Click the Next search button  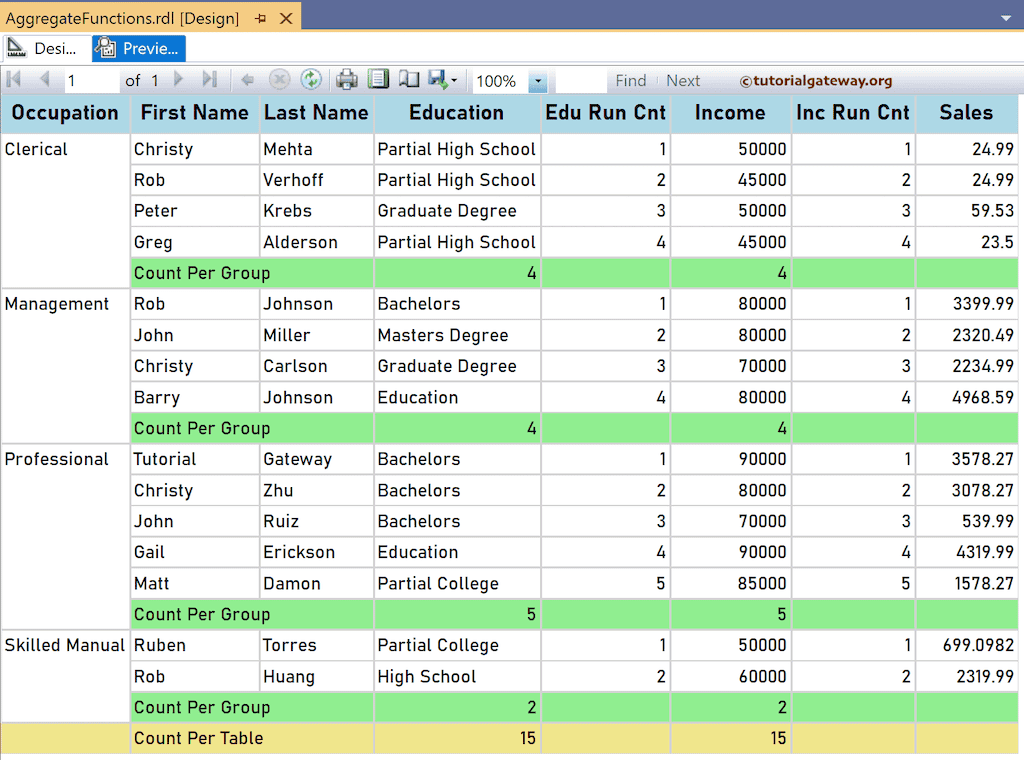coord(683,81)
